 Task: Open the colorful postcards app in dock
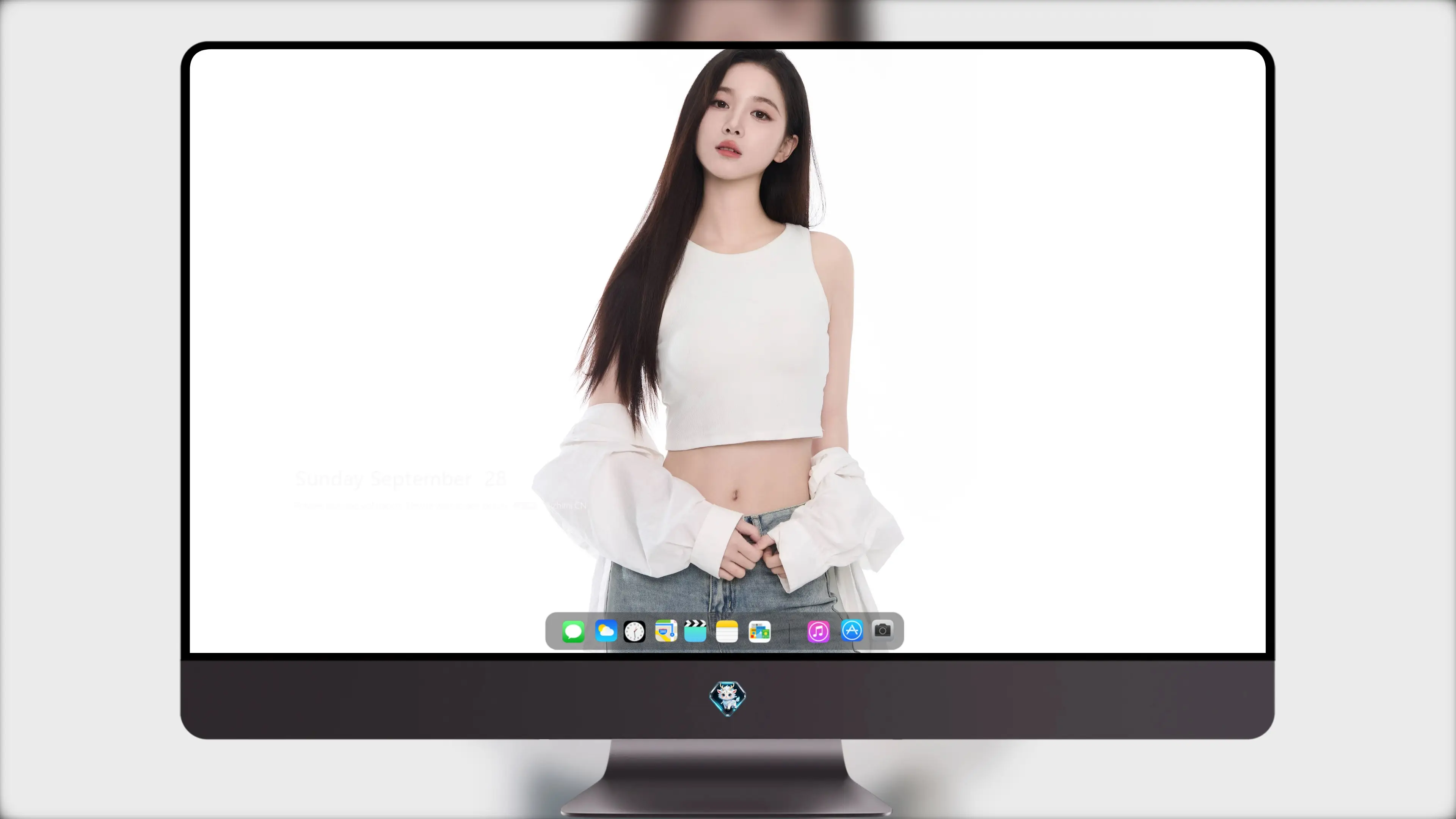click(759, 631)
